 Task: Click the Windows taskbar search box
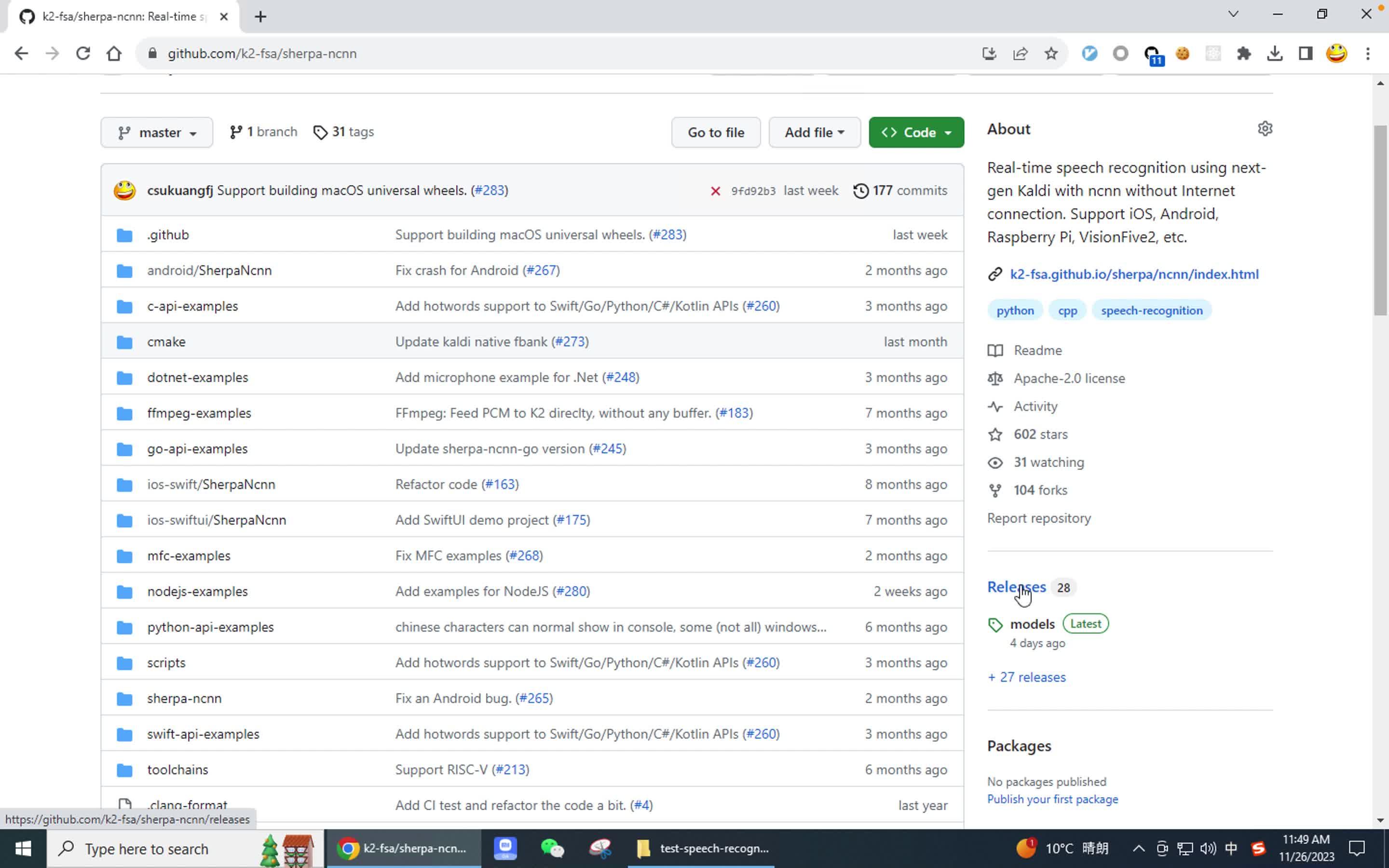coord(146,849)
